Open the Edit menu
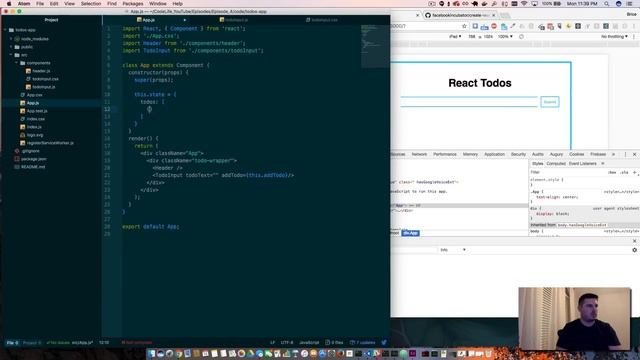The image size is (640, 360). pos(54,4)
